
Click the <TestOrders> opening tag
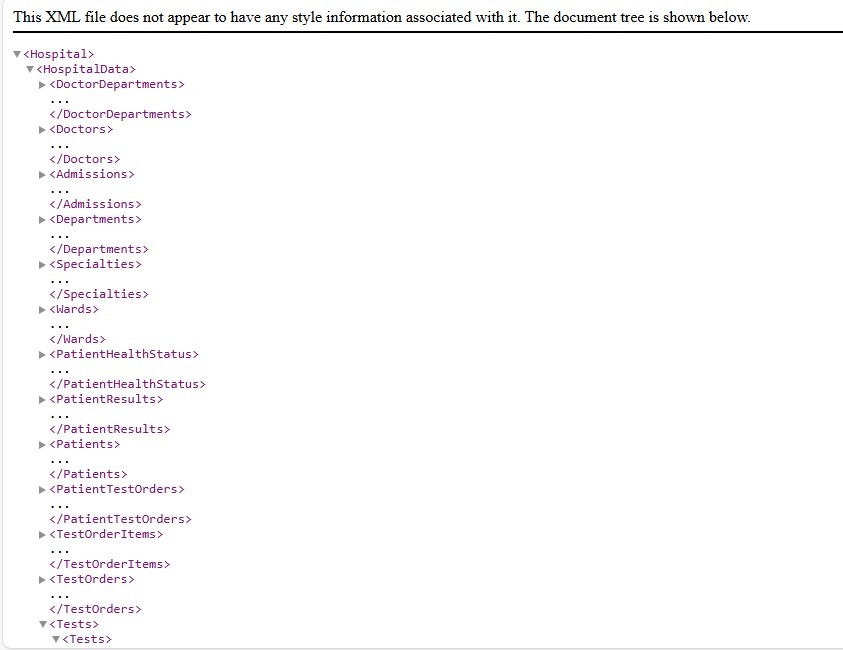[x=92, y=579]
